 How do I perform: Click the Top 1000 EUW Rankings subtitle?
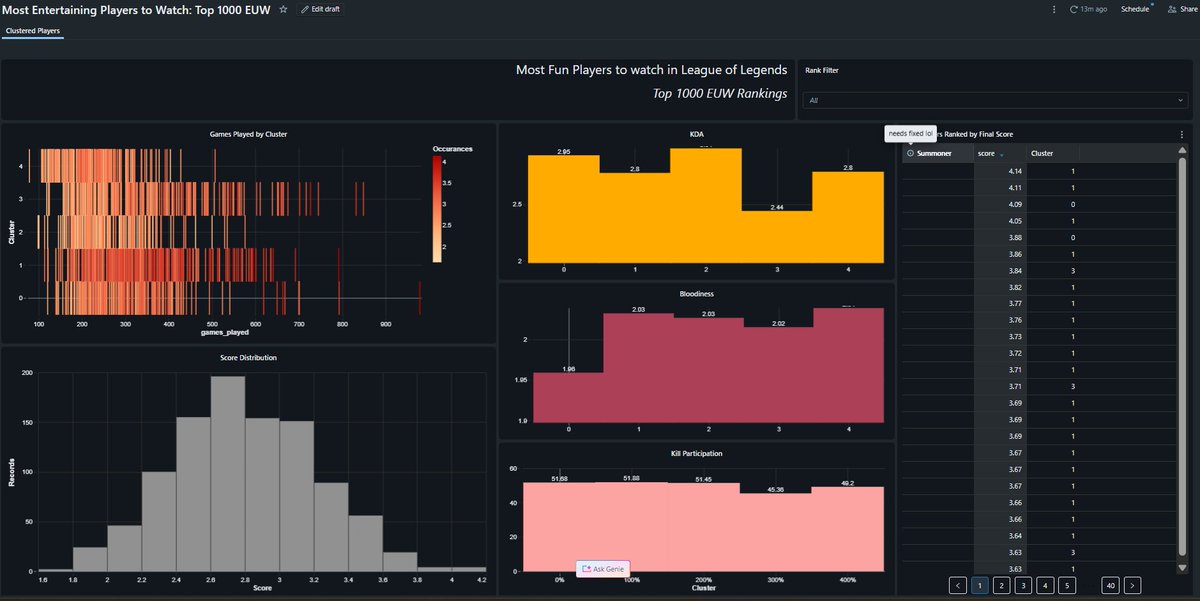pyautogui.click(x=720, y=94)
